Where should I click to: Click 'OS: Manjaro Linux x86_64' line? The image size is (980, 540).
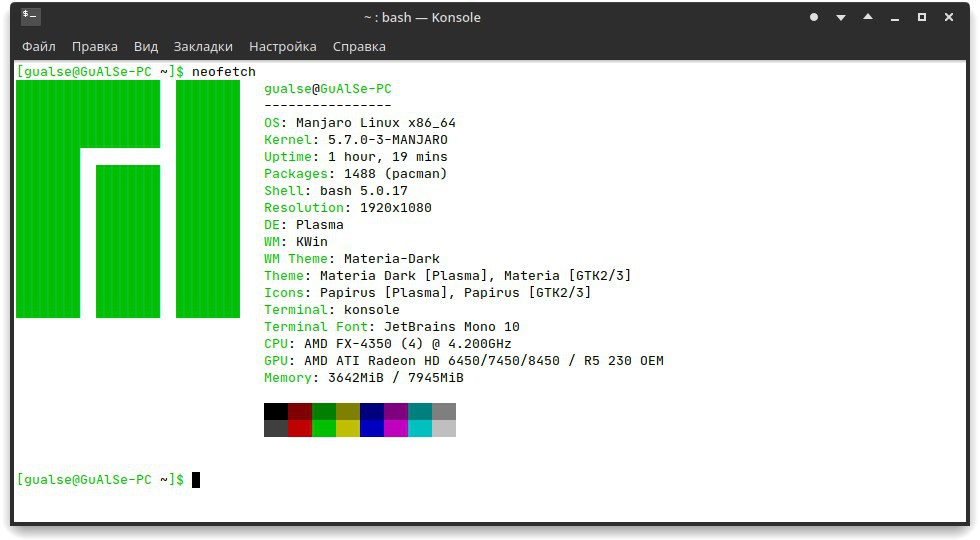point(359,122)
